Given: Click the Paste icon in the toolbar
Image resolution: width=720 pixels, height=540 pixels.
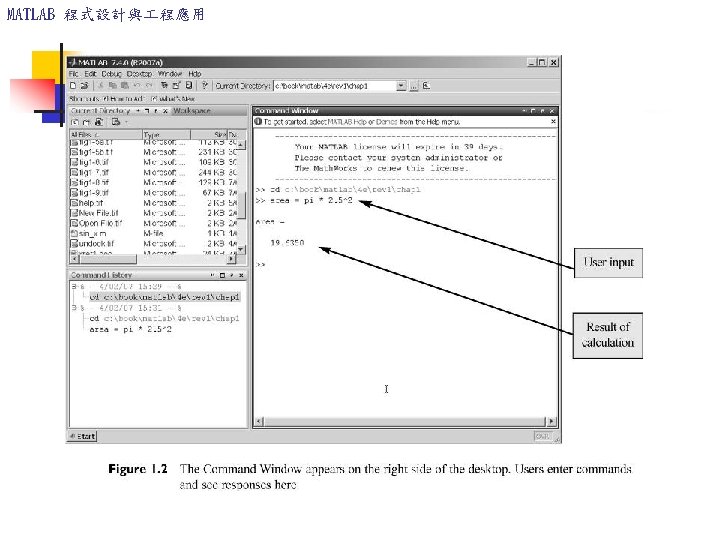Looking at the screenshot, I should [124, 85].
